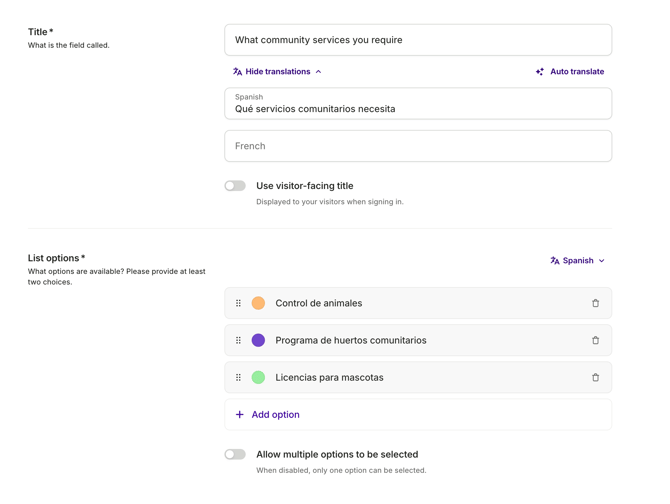Click Hide translations link
Viewport: 670px width, 504px height.
[277, 72]
